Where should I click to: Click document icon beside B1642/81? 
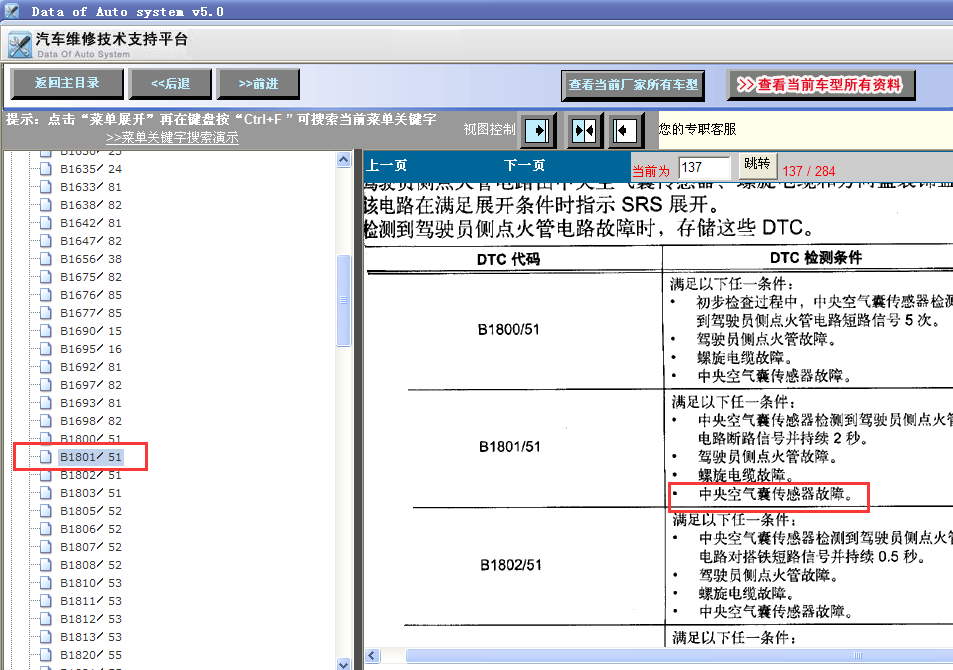point(46,223)
